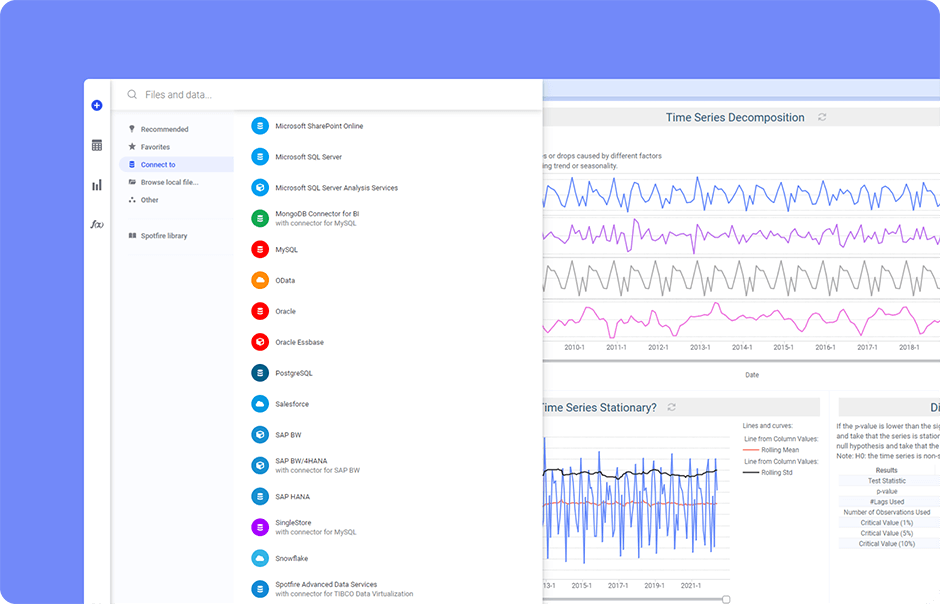Select the Connect to category

click(x=176, y=164)
